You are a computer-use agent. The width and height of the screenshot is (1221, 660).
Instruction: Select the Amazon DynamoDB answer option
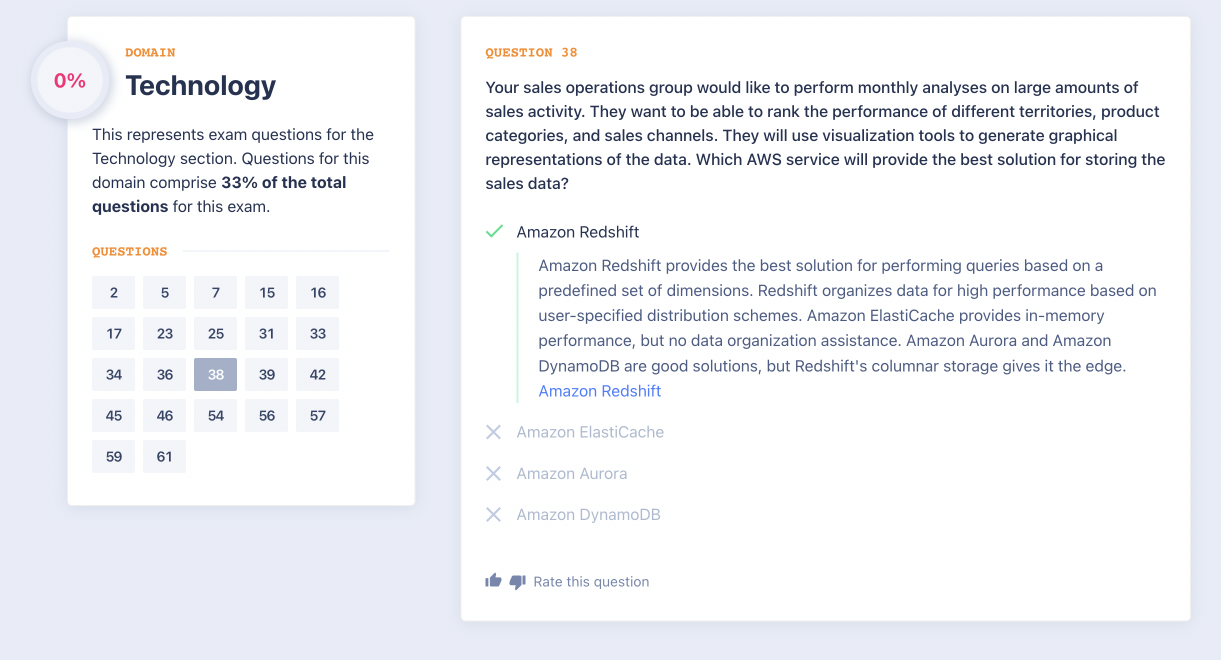coord(588,515)
